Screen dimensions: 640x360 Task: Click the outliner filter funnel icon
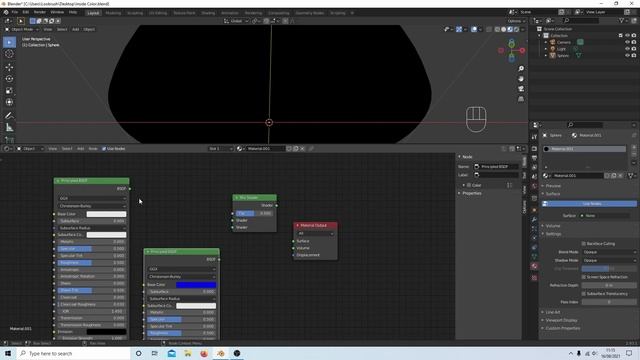point(622,20)
